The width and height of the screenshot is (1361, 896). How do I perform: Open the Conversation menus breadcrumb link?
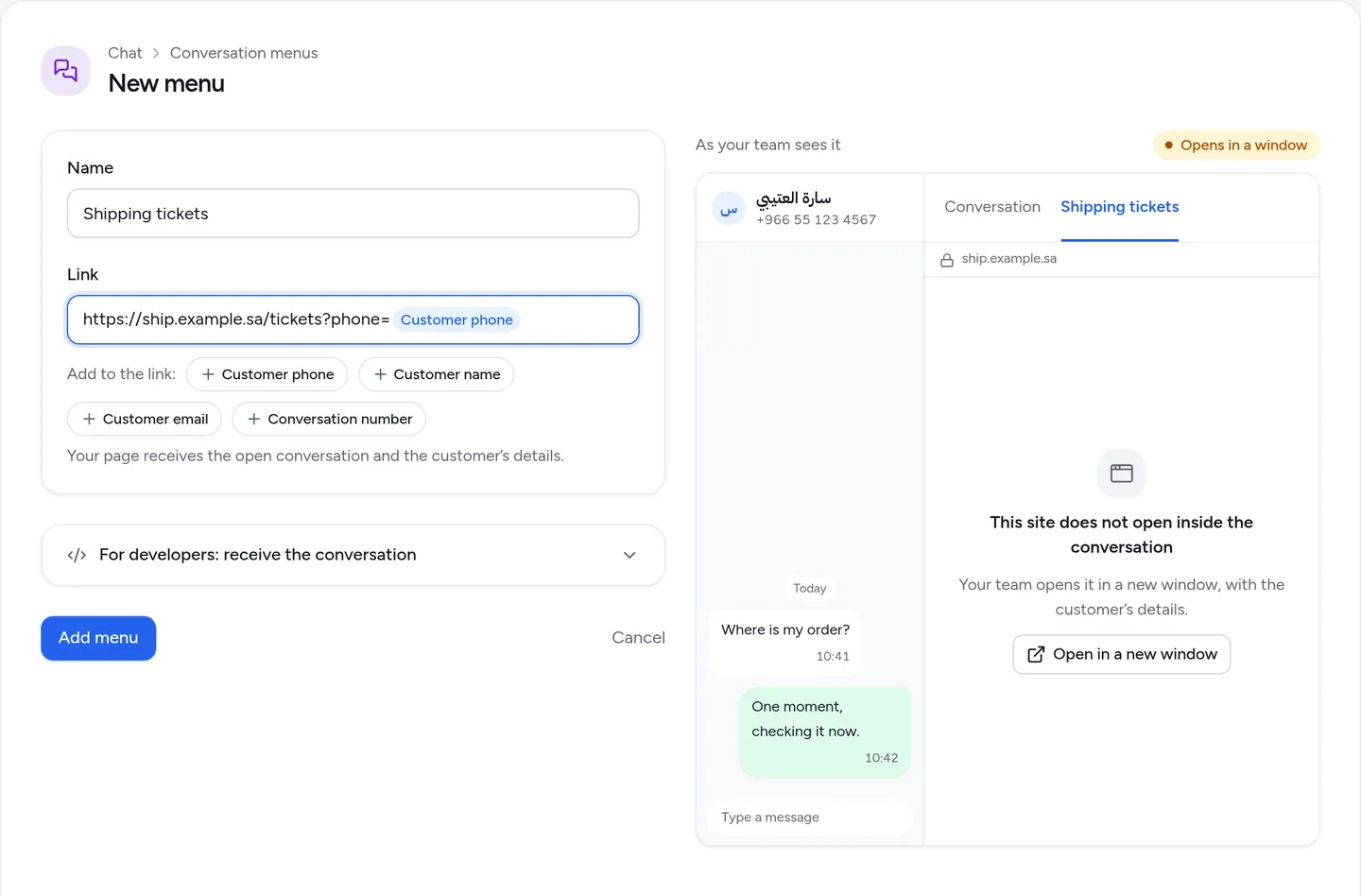pyautogui.click(x=244, y=53)
